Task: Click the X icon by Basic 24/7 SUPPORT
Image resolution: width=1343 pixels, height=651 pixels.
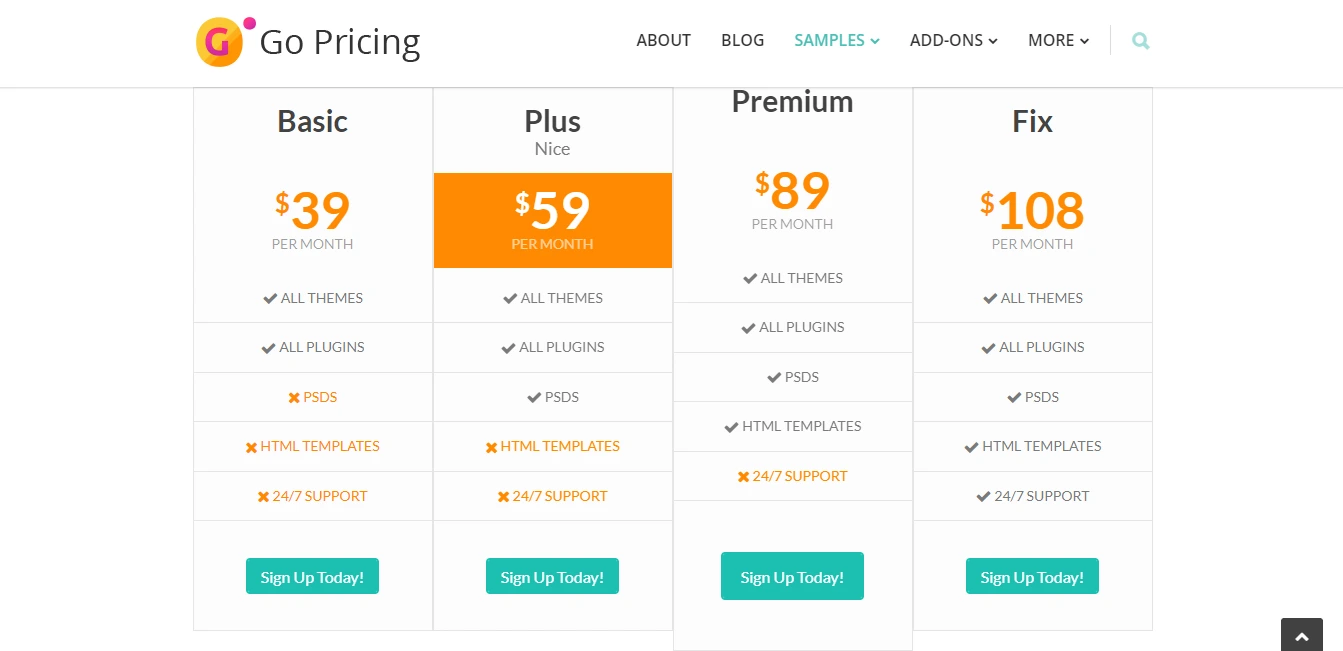Action: [263, 497]
